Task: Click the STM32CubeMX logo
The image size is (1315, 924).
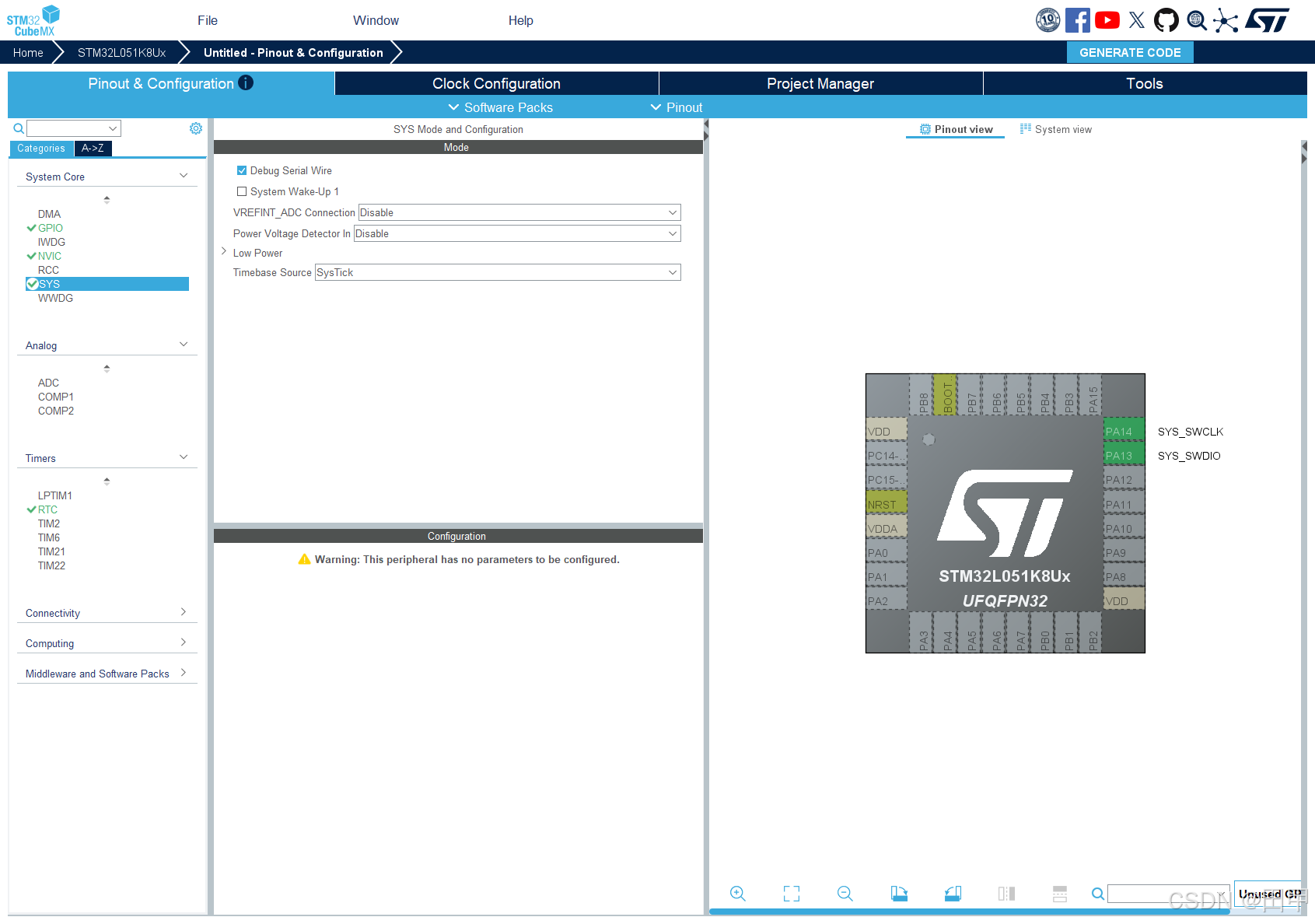Action: click(33, 20)
